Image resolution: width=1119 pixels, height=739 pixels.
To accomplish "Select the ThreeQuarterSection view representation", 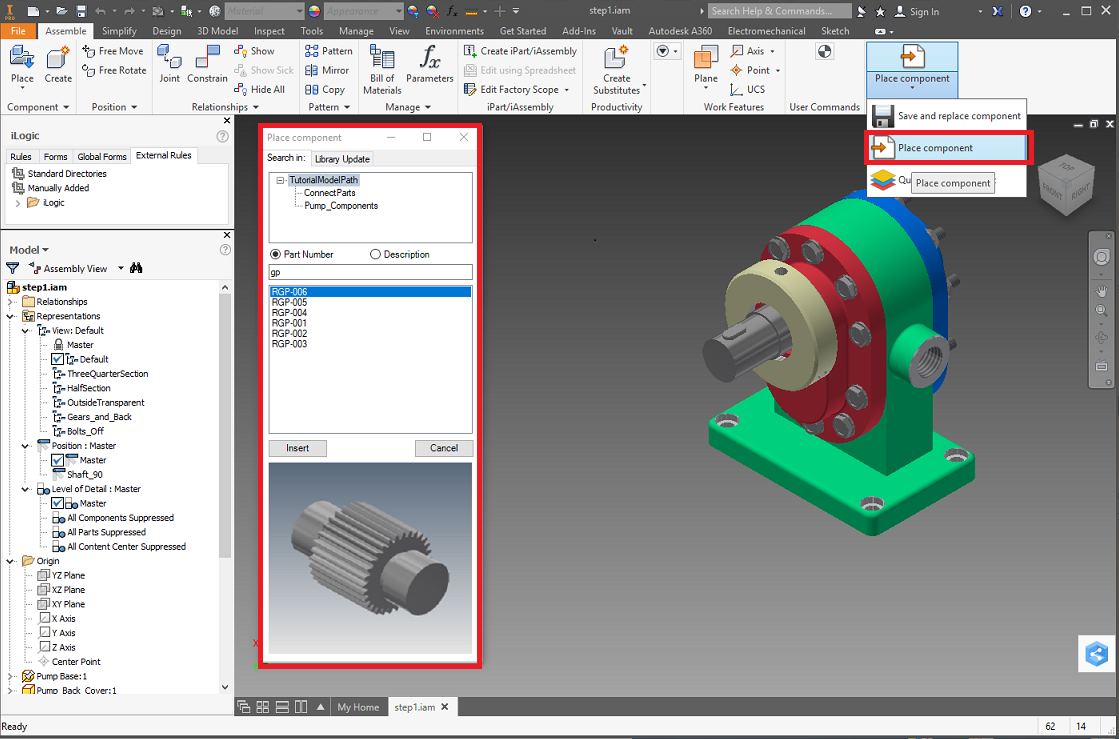I will coord(107,374).
